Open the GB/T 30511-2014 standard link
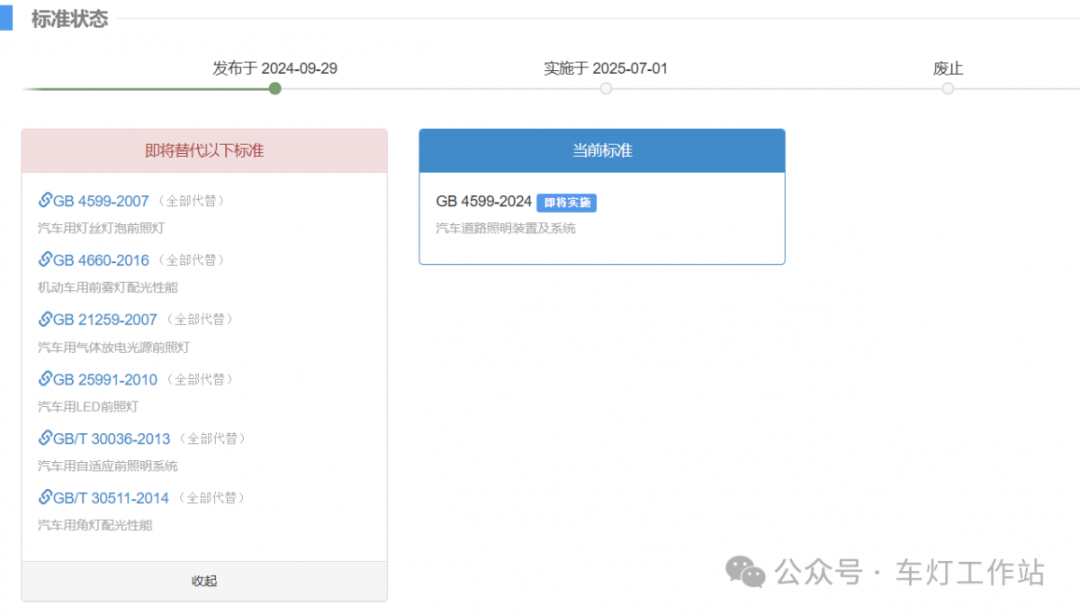The image size is (1080, 616). tap(111, 498)
